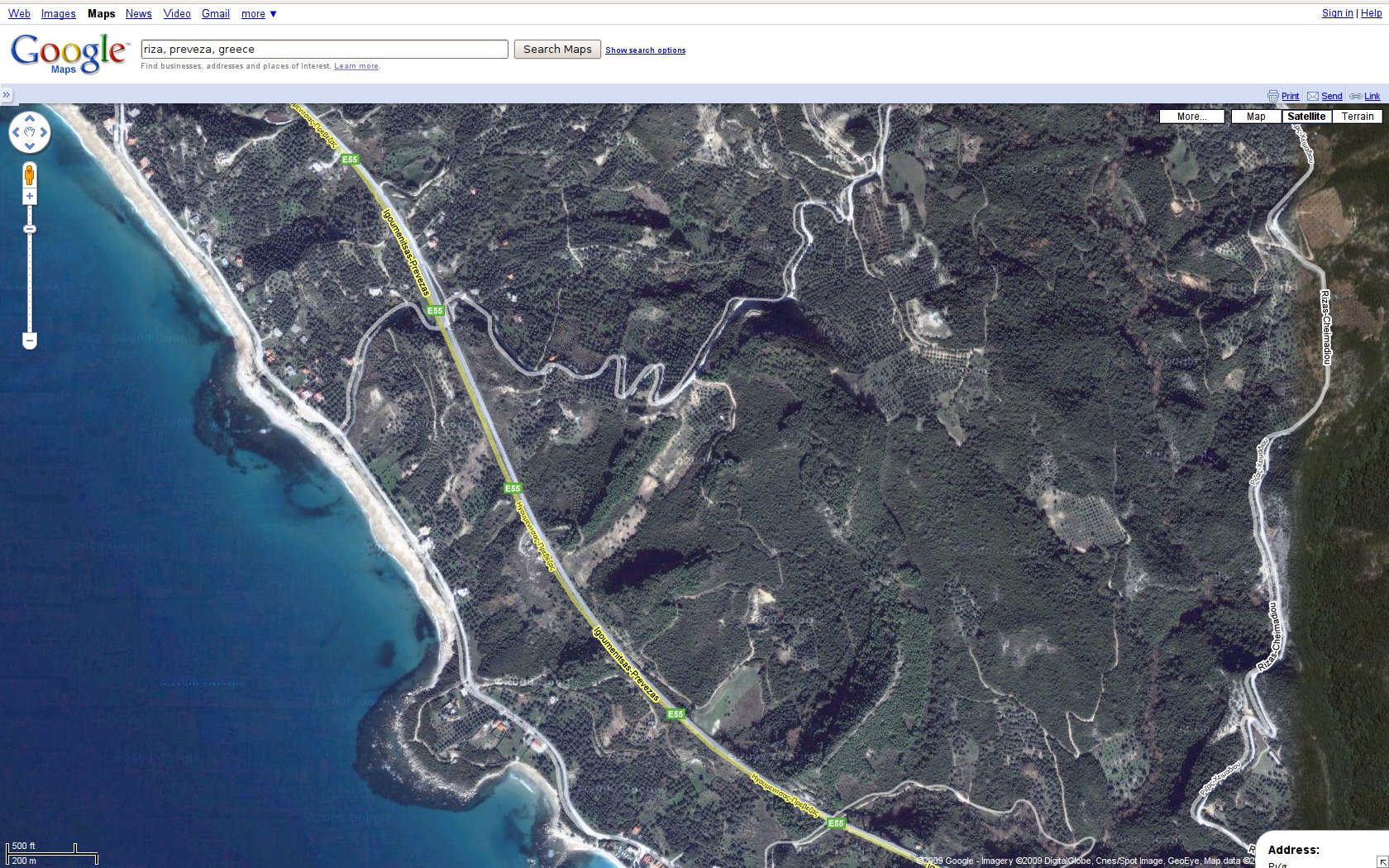The image size is (1389, 868).
Task: Click the zoom in plus button
Action: tap(30, 197)
